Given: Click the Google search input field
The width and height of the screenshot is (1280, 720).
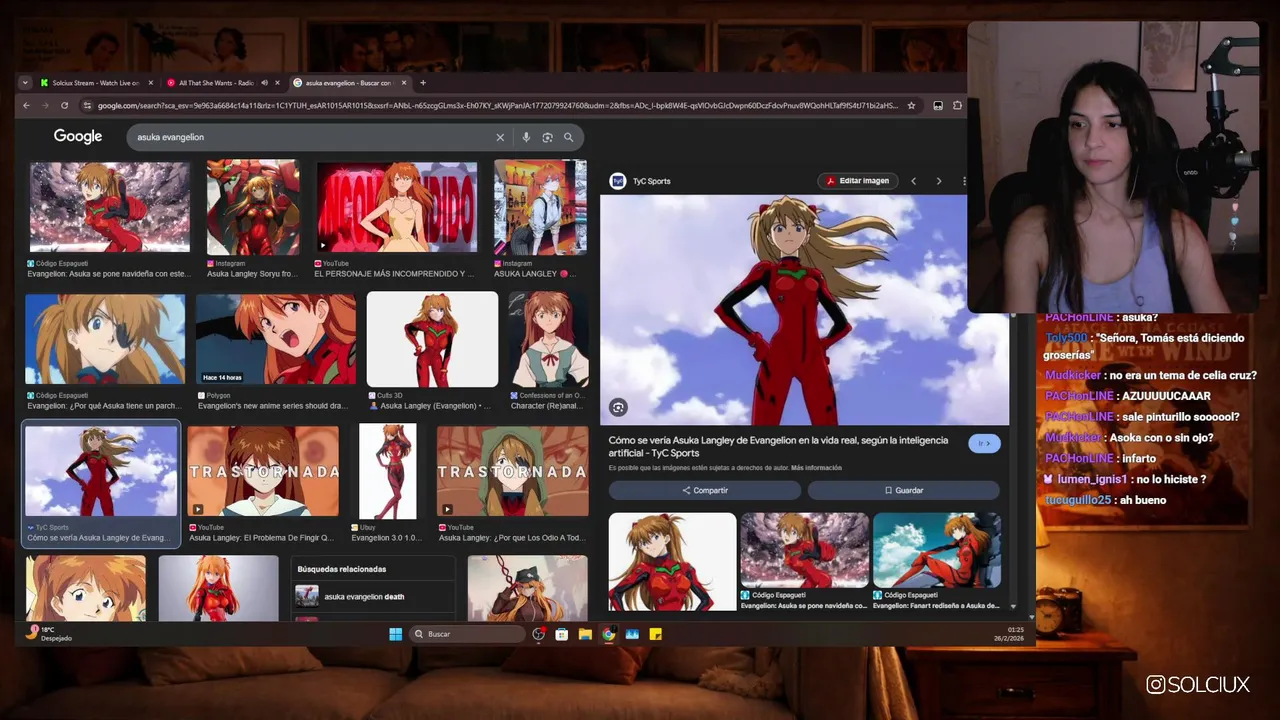Looking at the screenshot, I should coord(312,137).
